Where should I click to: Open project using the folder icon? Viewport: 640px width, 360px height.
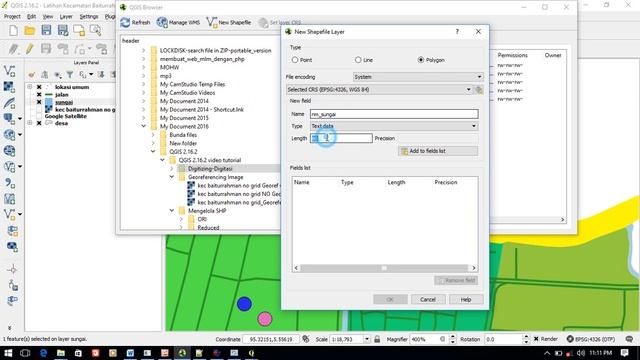[29, 31]
